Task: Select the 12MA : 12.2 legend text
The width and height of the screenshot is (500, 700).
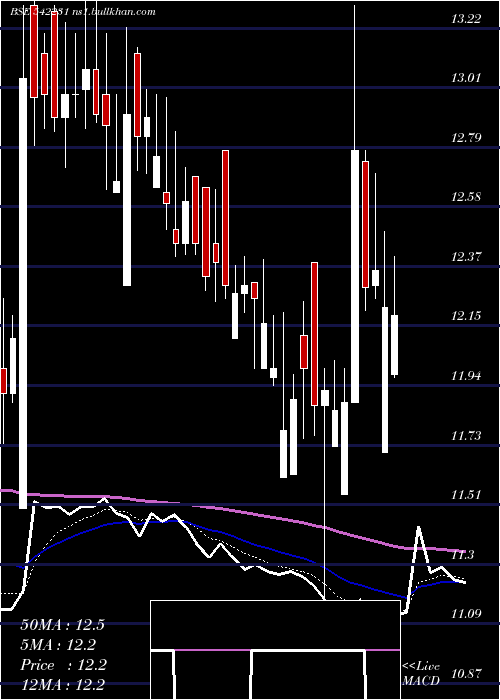Action: click(x=62, y=685)
